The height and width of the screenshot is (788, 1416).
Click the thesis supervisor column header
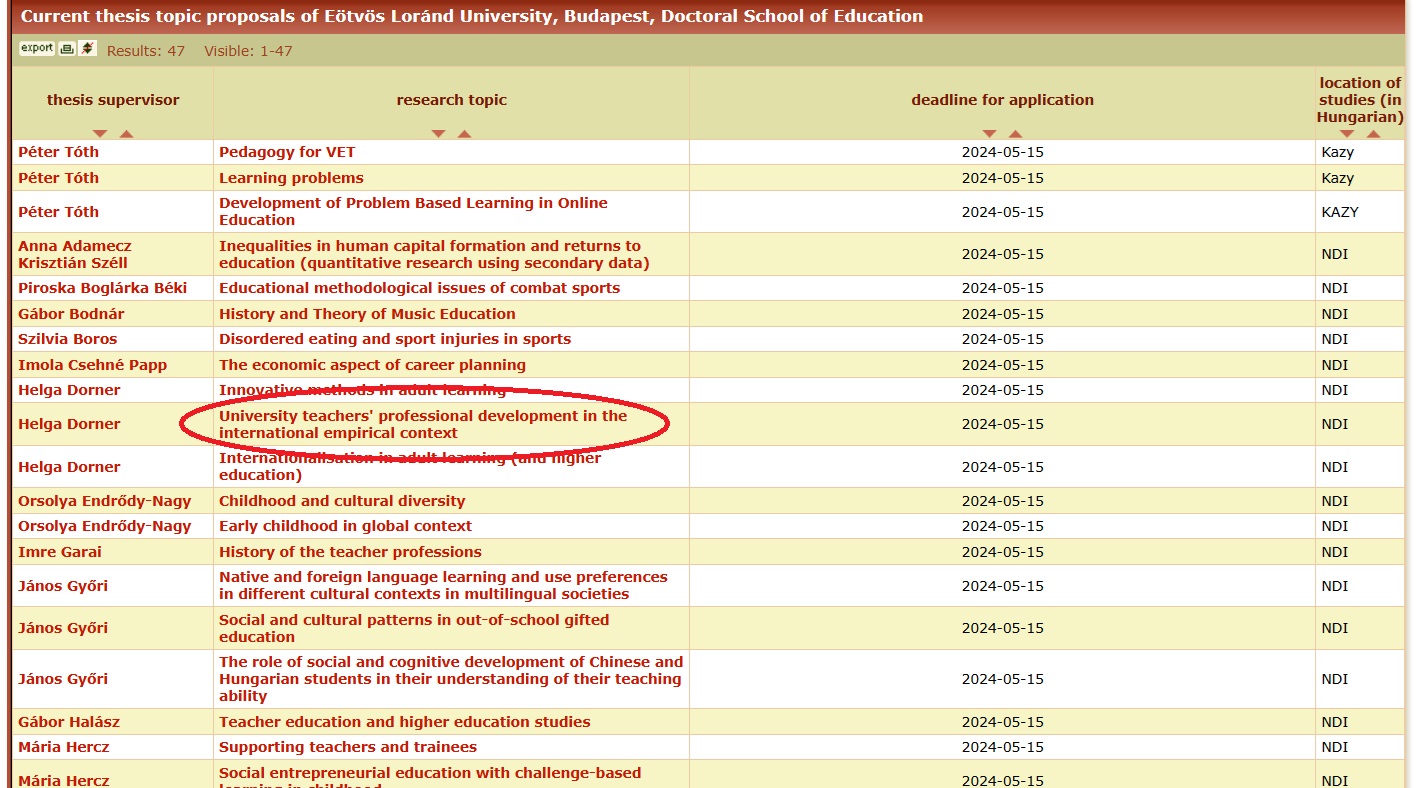pyautogui.click(x=113, y=100)
